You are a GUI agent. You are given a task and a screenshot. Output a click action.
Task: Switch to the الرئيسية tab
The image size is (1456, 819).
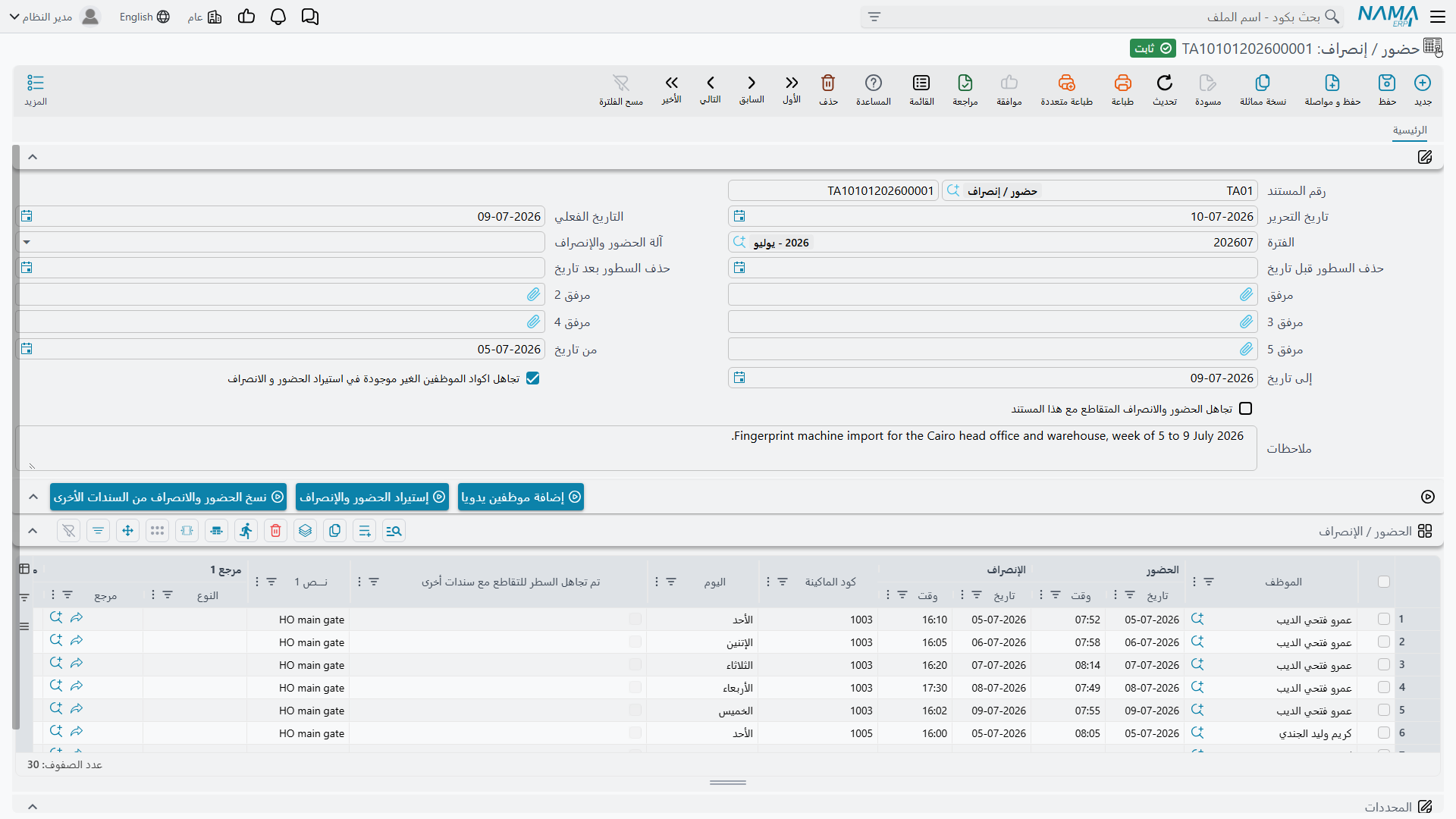point(1410,130)
